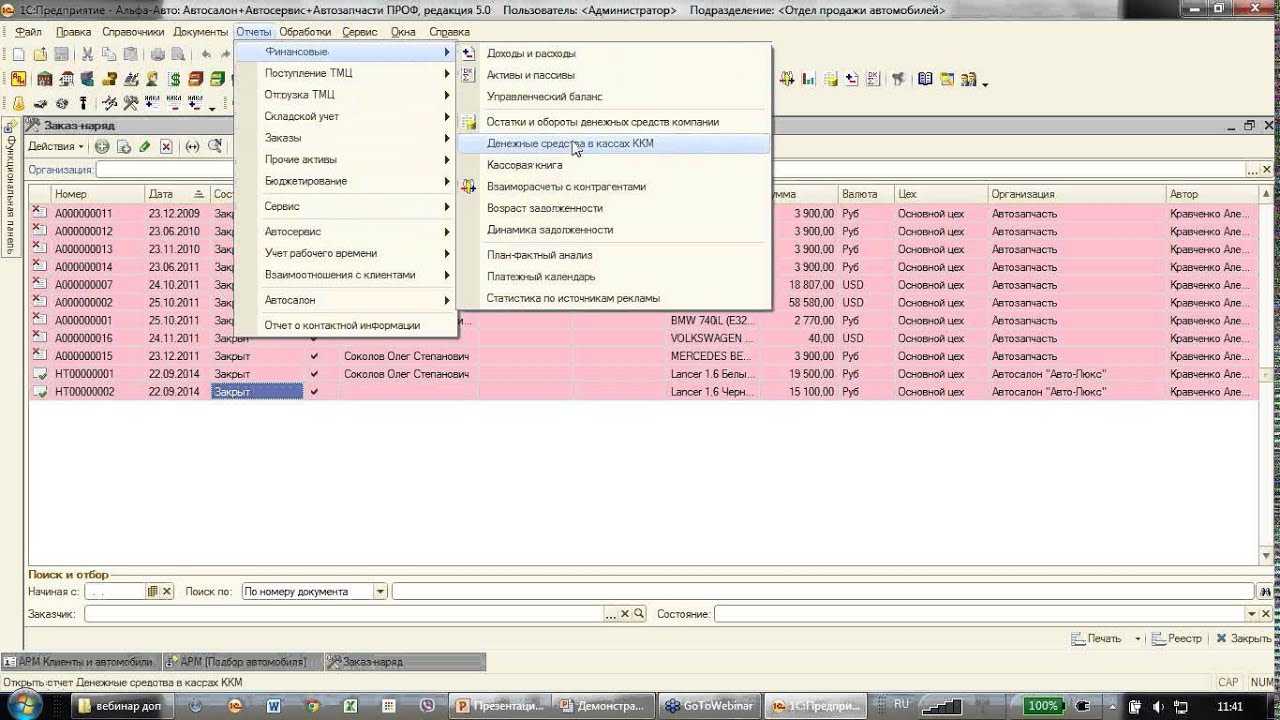Select Управленческий баланс report
The image size is (1280, 720).
[614, 97]
